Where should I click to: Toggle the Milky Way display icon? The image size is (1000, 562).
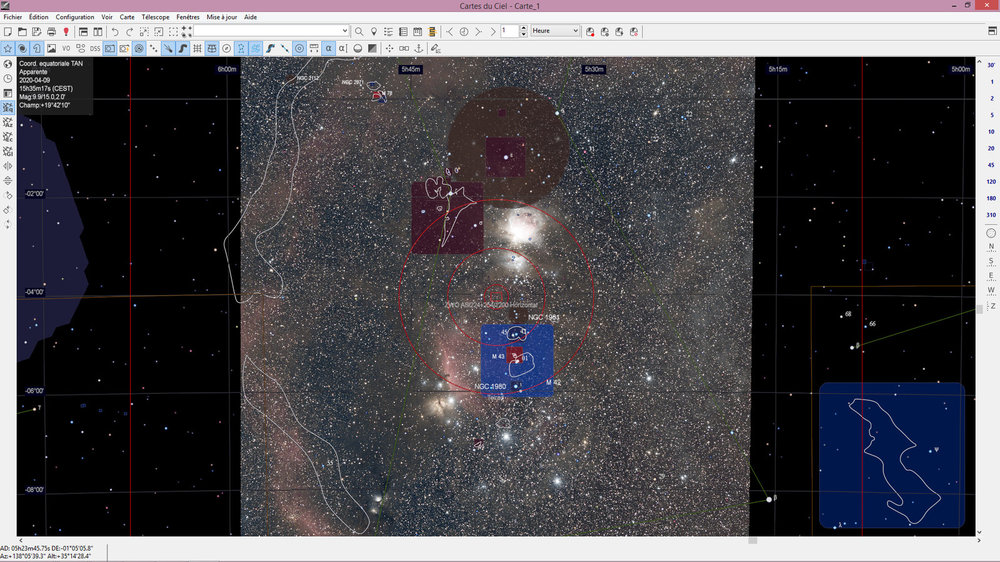[182, 48]
